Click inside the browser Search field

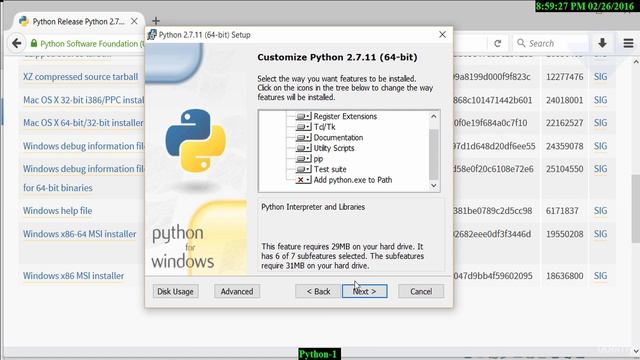(550, 43)
